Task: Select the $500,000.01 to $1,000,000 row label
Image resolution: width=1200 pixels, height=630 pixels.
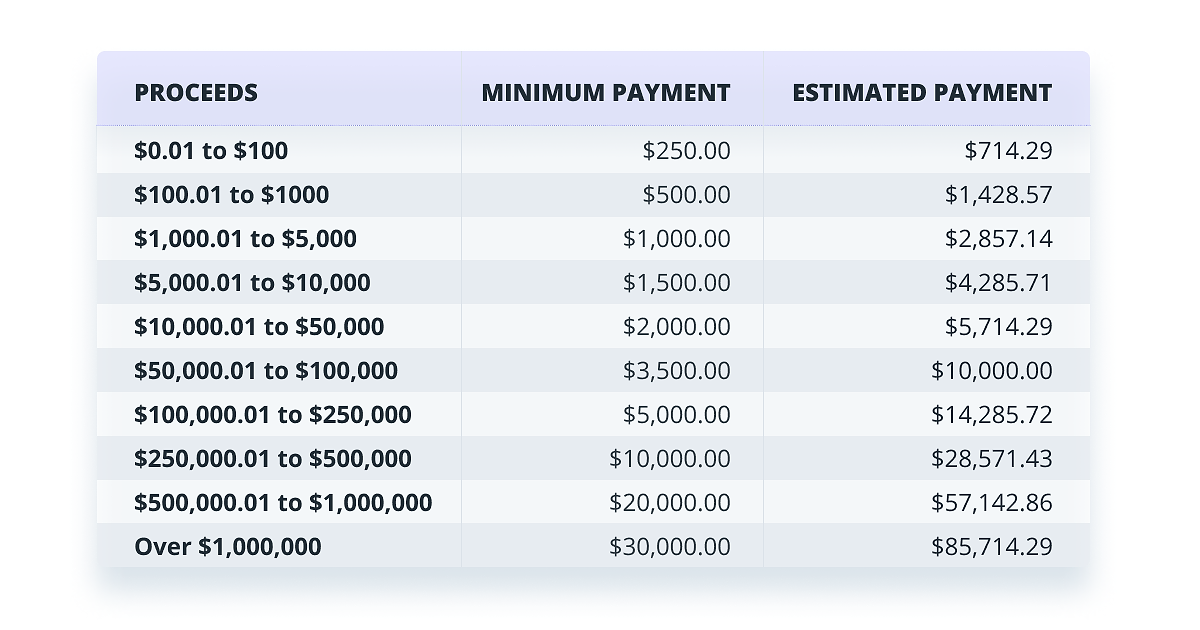Action: (x=283, y=503)
